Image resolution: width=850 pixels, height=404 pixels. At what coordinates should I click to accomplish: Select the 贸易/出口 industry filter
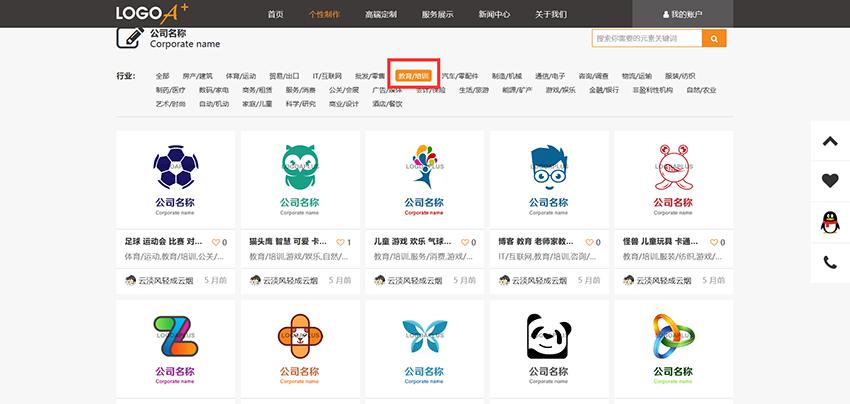(x=284, y=76)
